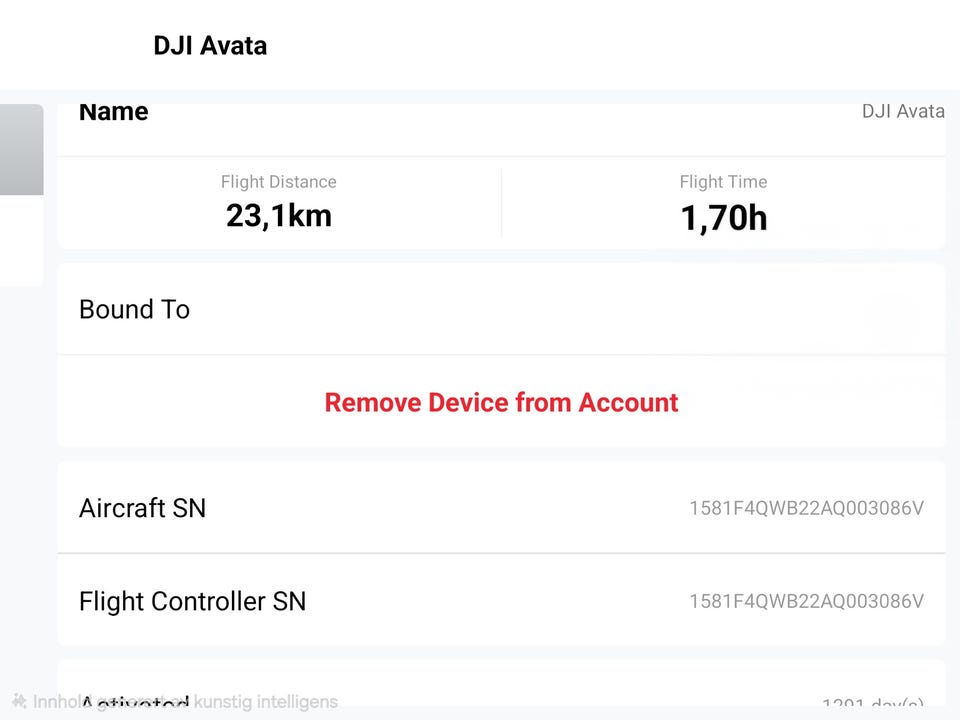
Task: Click the DJI Avata page title
Action: 210,46
